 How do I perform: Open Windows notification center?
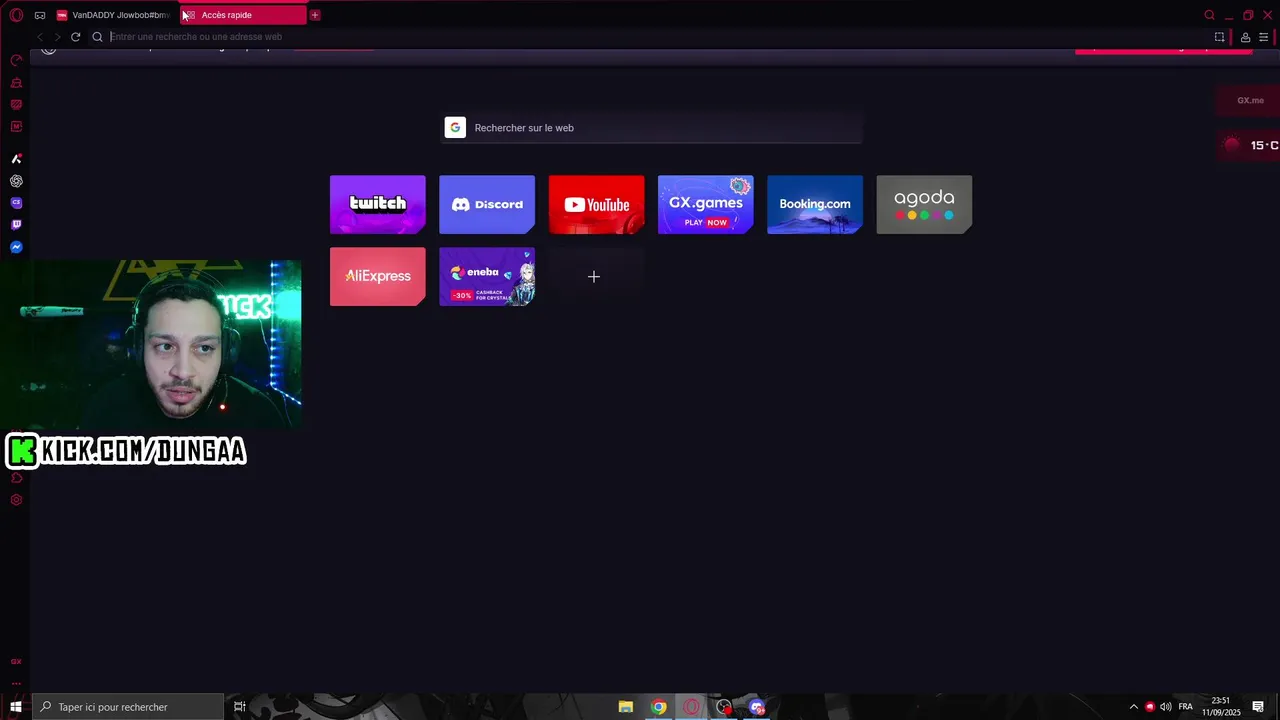tap(1258, 707)
